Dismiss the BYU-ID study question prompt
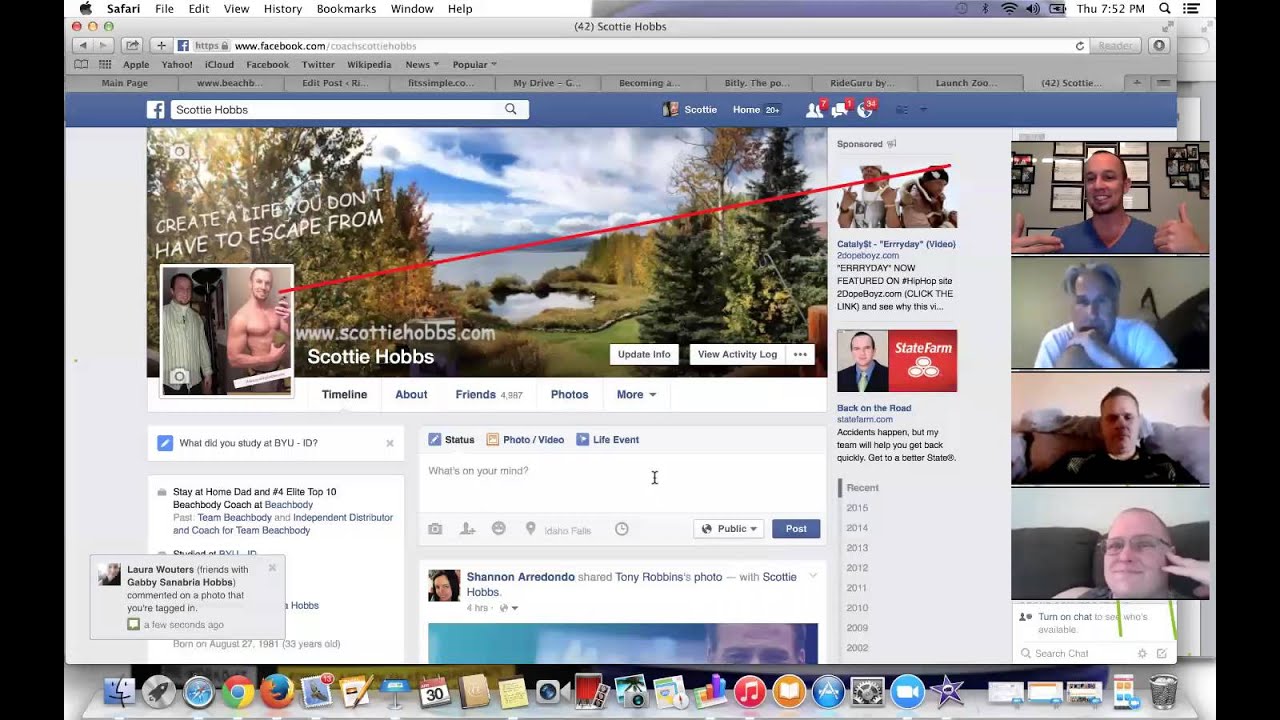The width and height of the screenshot is (1280, 720). [390, 443]
